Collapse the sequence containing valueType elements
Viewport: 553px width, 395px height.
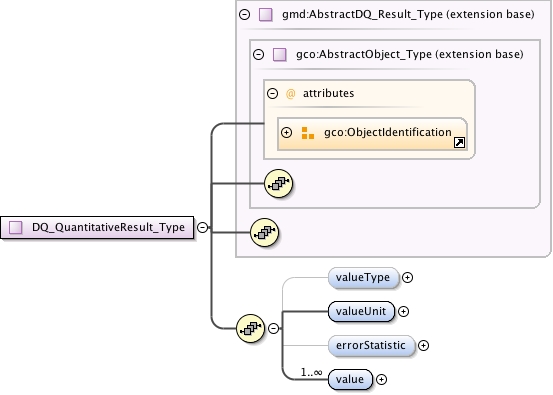click(273, 328)
